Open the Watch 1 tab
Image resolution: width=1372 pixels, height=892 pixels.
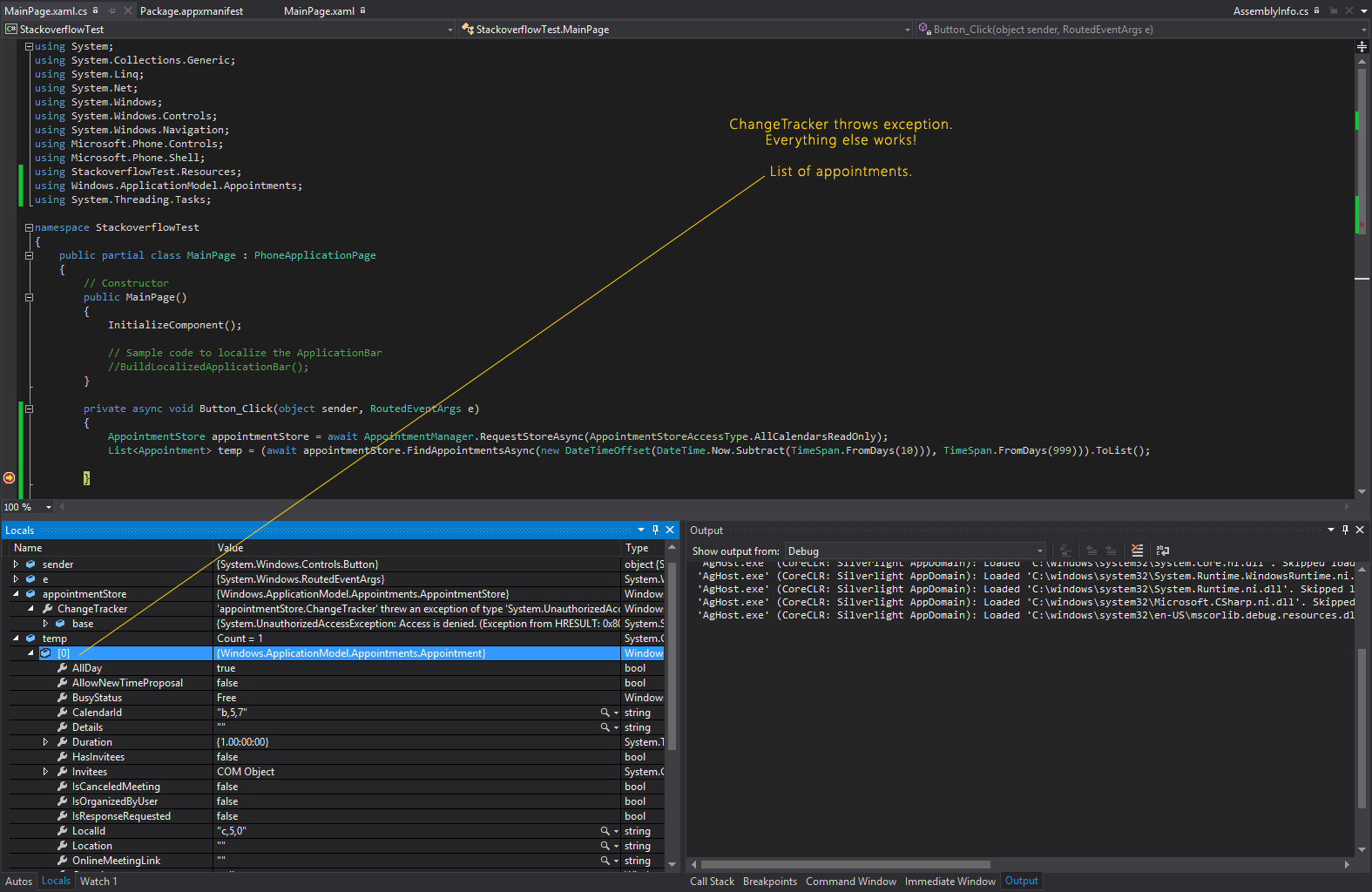click(x=98, y=882)
